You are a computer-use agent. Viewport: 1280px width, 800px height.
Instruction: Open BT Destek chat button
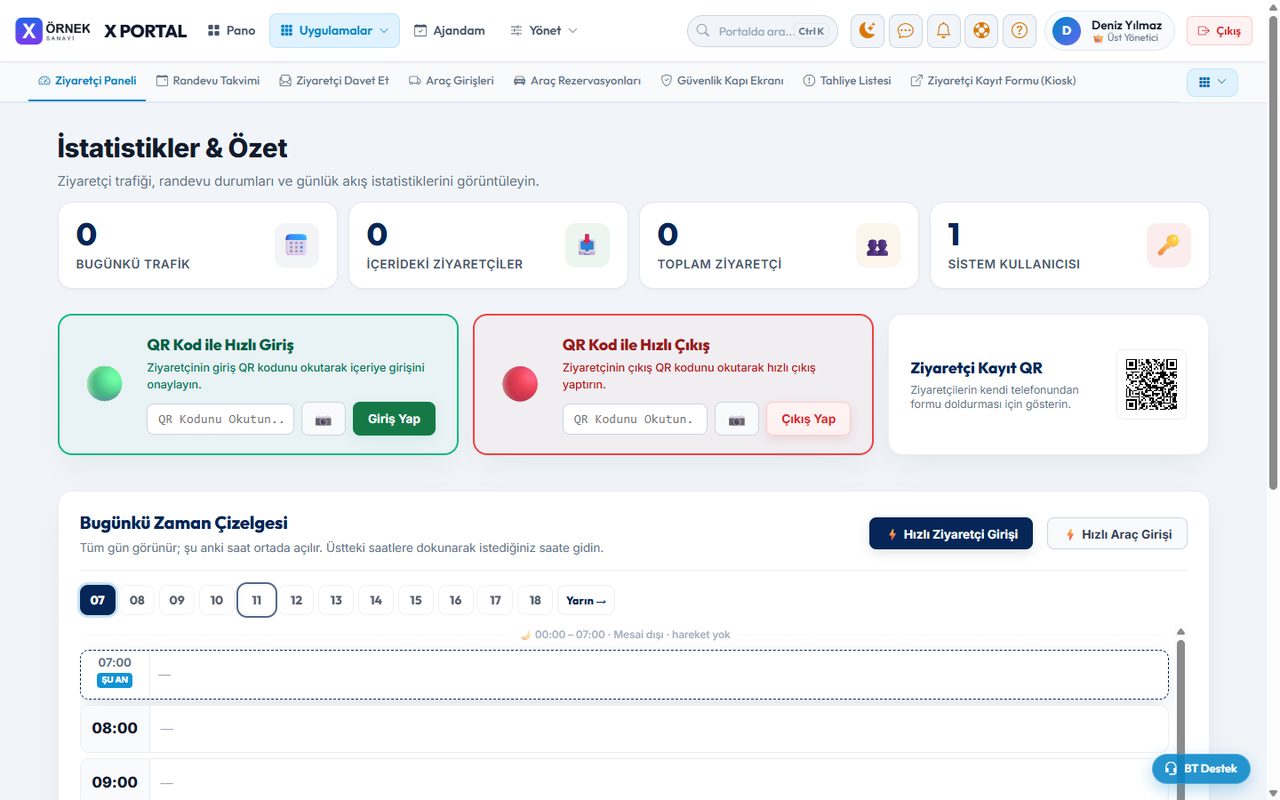tap(1201, 768)
